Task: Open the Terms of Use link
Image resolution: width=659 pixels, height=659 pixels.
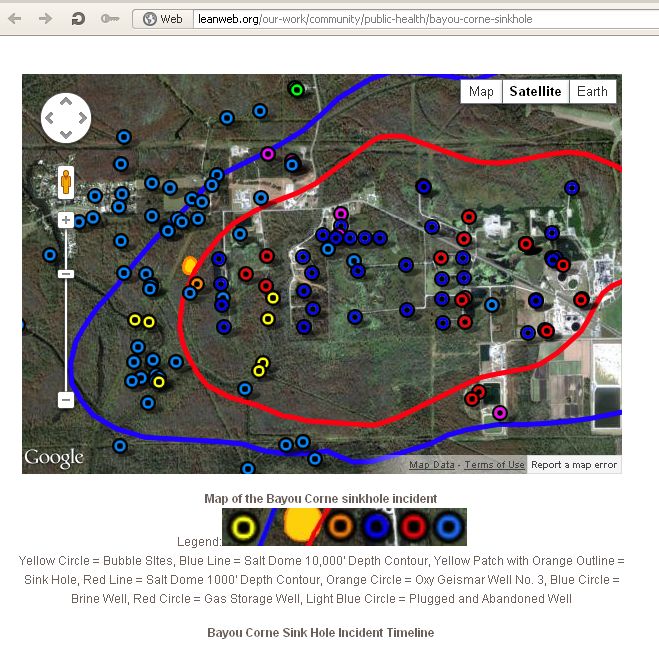Action: (x=494, y=465)
